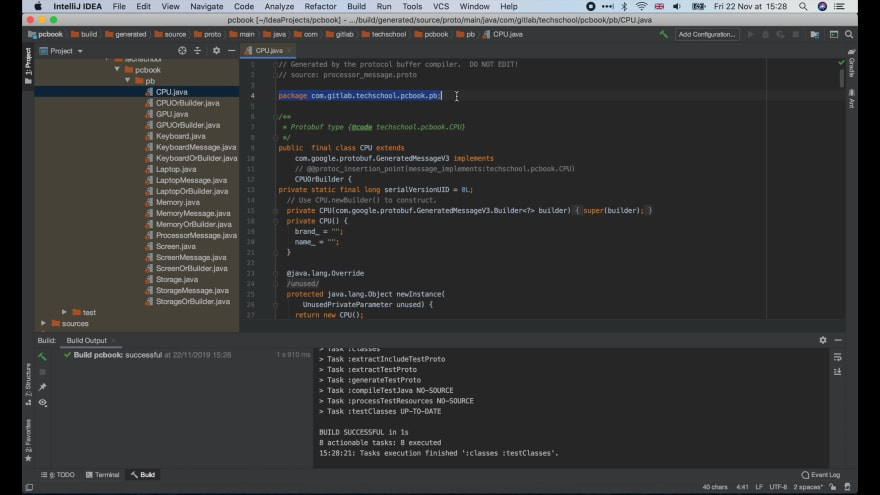This screenshot has height=495, width=880.
Task: Click the eye view-options icon in Build panel
Action: click(43, 402)
